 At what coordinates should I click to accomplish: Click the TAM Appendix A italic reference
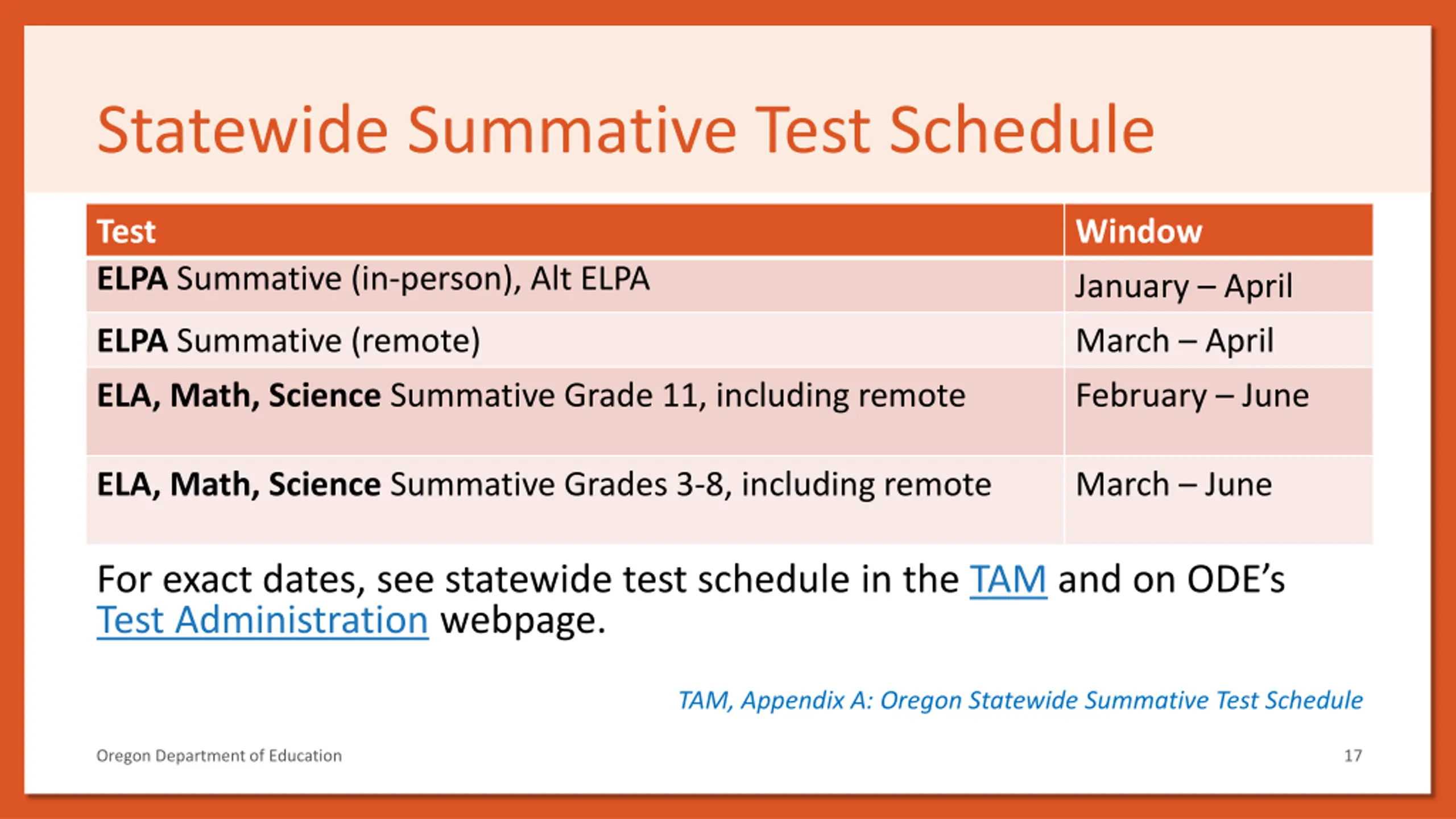[1021, 700]
